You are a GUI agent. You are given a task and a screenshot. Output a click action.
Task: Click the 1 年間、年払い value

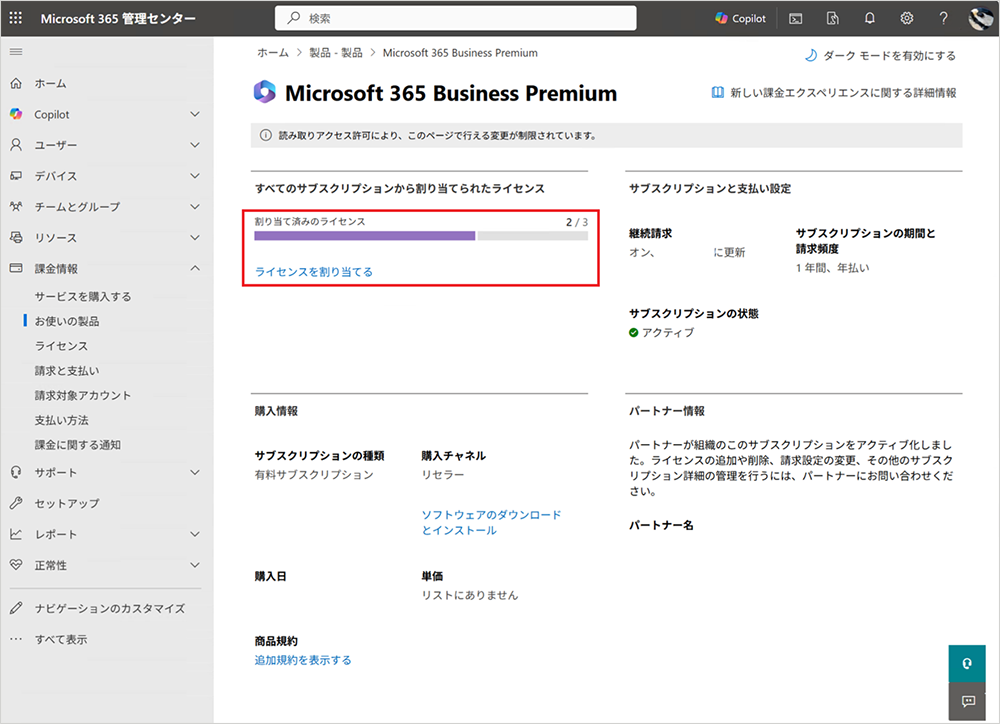pyautogui.click(x=832, y=268)
